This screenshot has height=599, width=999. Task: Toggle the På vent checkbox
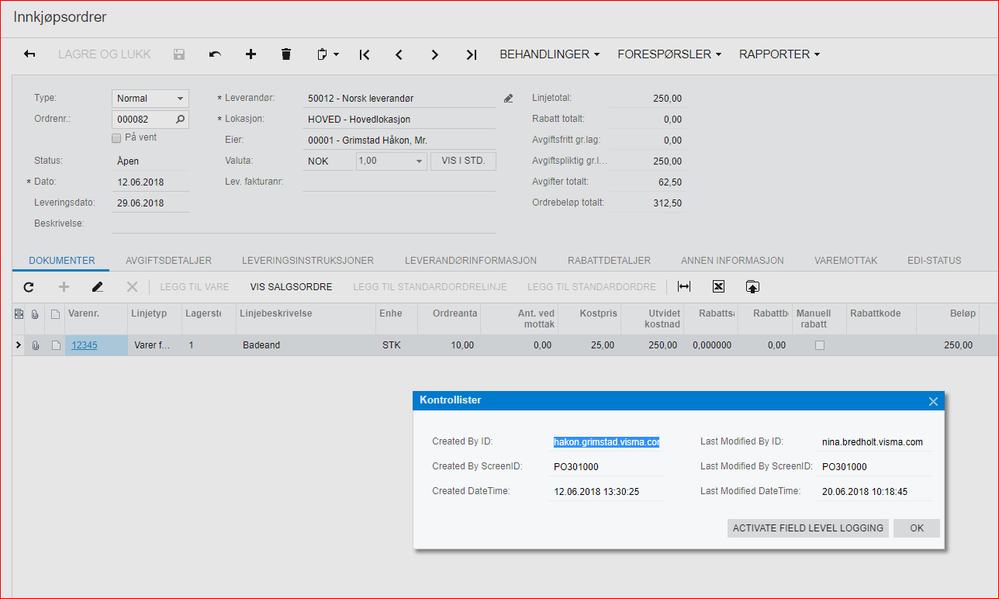pyautogui.click(x=117, y=138)
